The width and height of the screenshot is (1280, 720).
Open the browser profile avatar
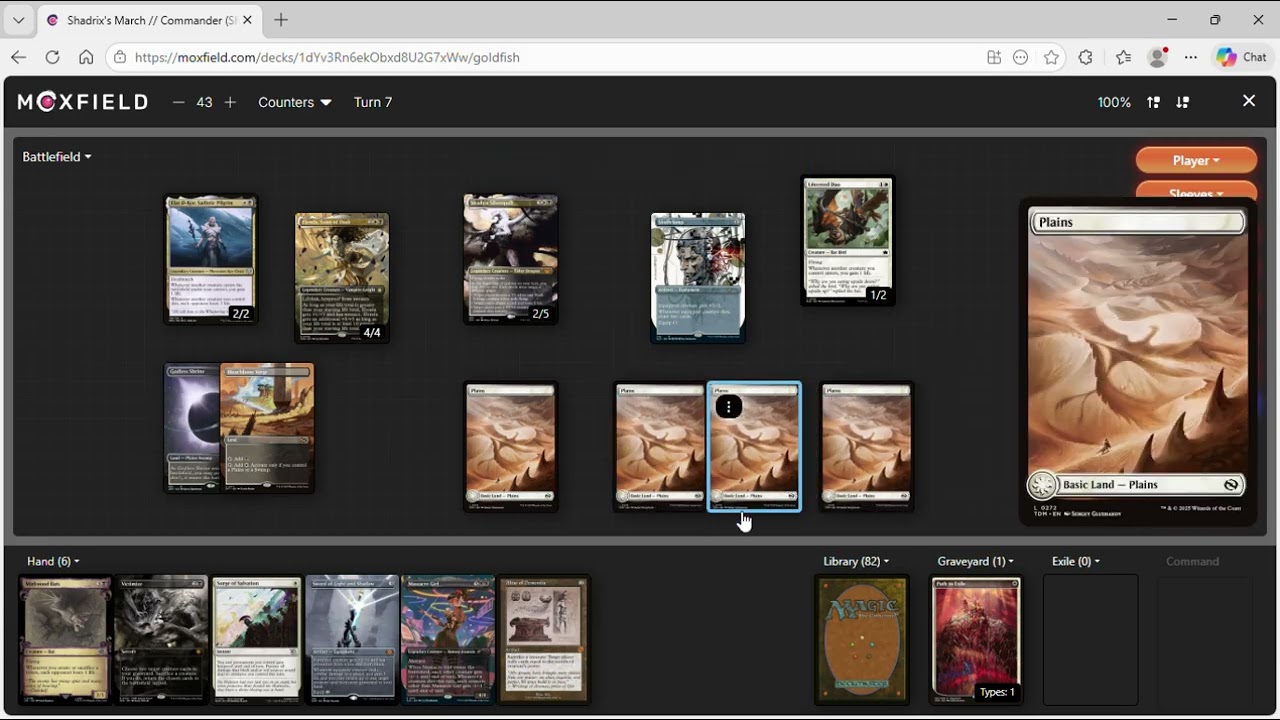pyautogui.click(x=1158, y=57)
